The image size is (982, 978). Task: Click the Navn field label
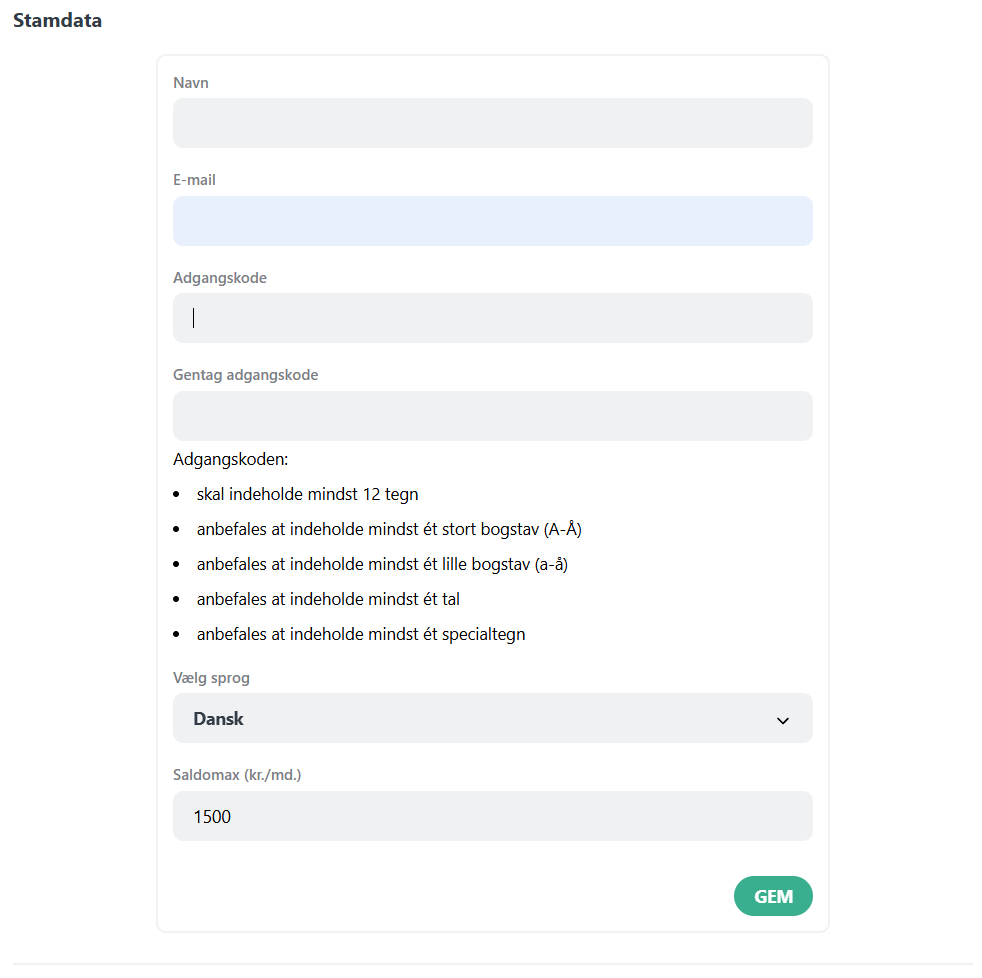190,83
